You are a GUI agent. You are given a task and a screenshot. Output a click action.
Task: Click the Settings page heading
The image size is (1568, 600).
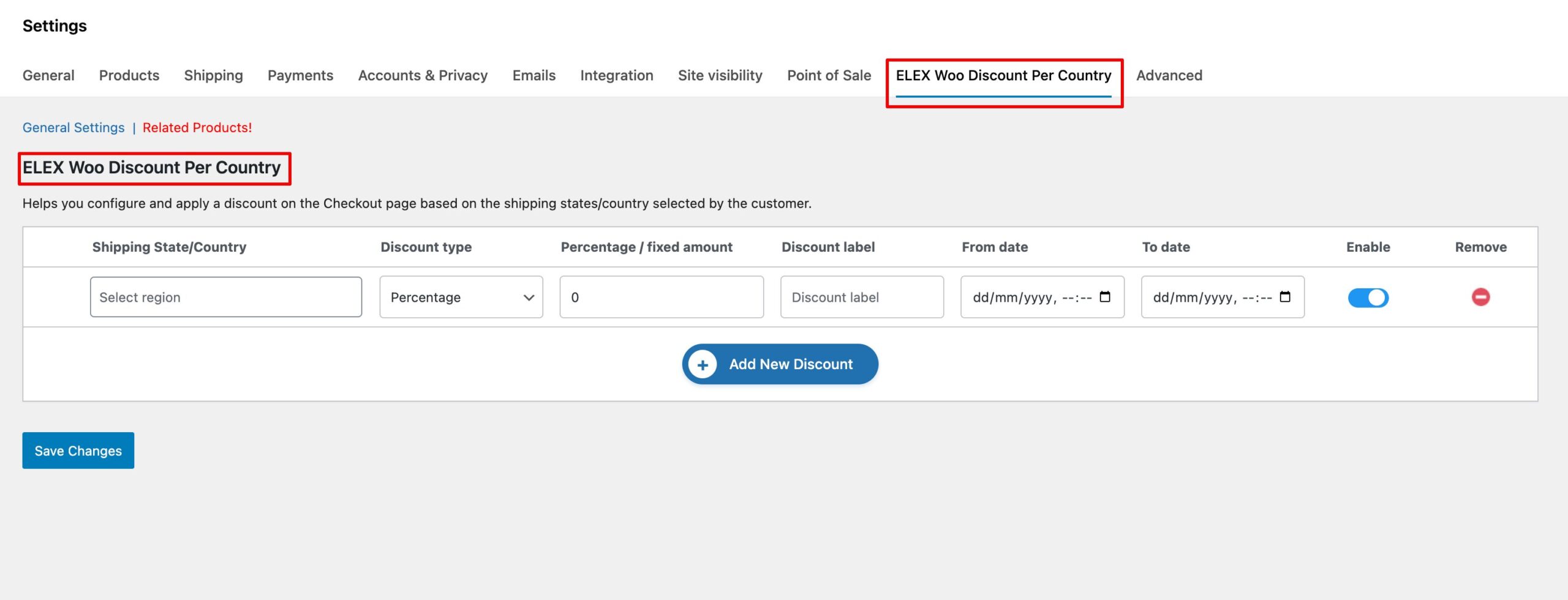click(55, 26)
